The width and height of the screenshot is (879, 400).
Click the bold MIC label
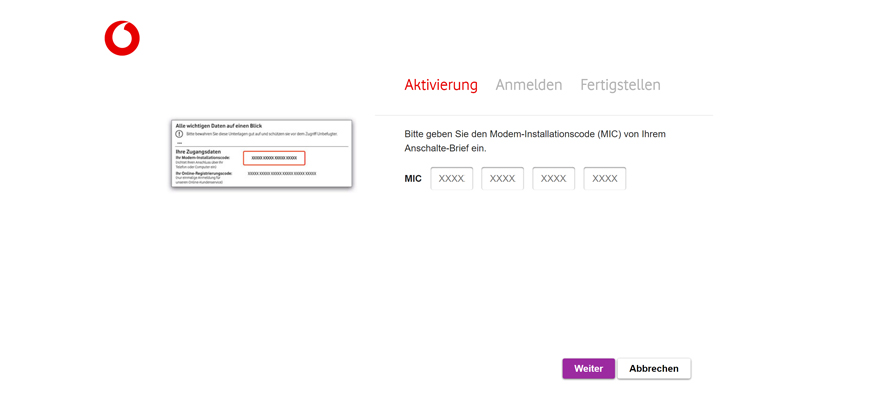[413, 179]
